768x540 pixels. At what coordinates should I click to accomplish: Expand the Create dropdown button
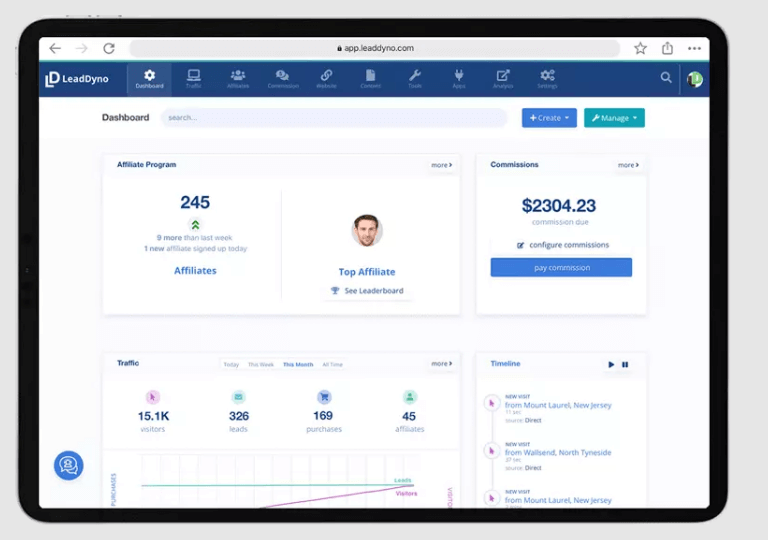click(x=549, y=118)
